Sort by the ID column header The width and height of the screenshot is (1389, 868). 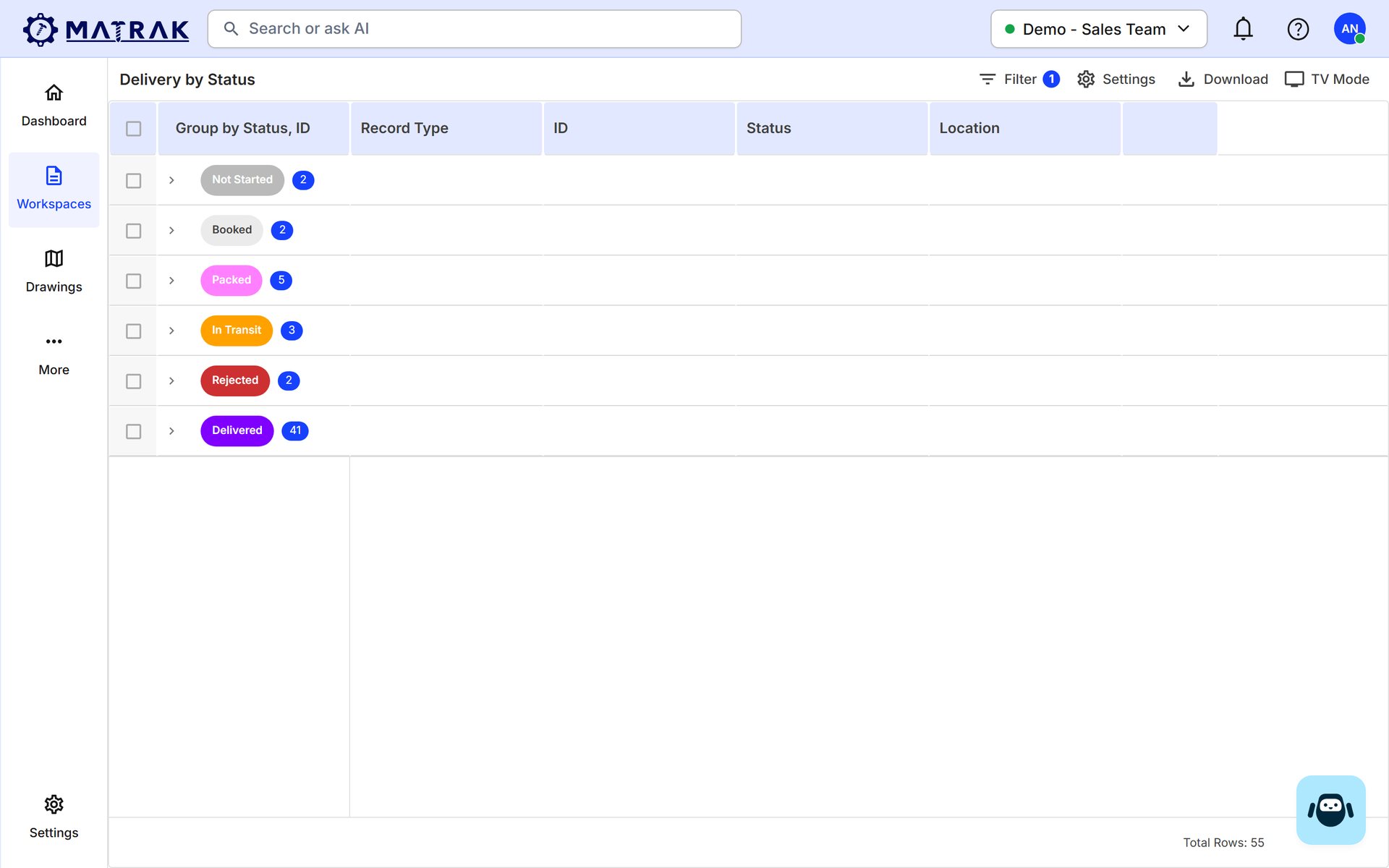coord(640,128)
